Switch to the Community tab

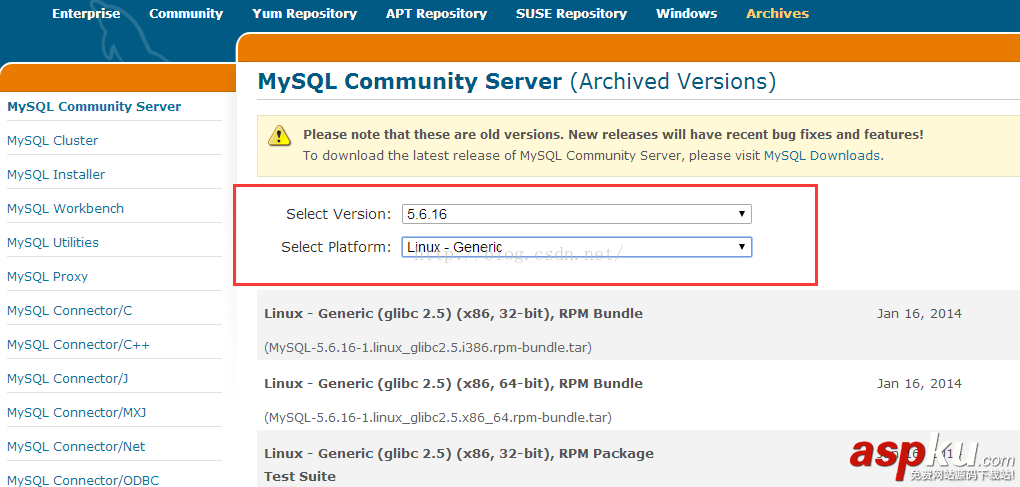click(x=186, y=14)
